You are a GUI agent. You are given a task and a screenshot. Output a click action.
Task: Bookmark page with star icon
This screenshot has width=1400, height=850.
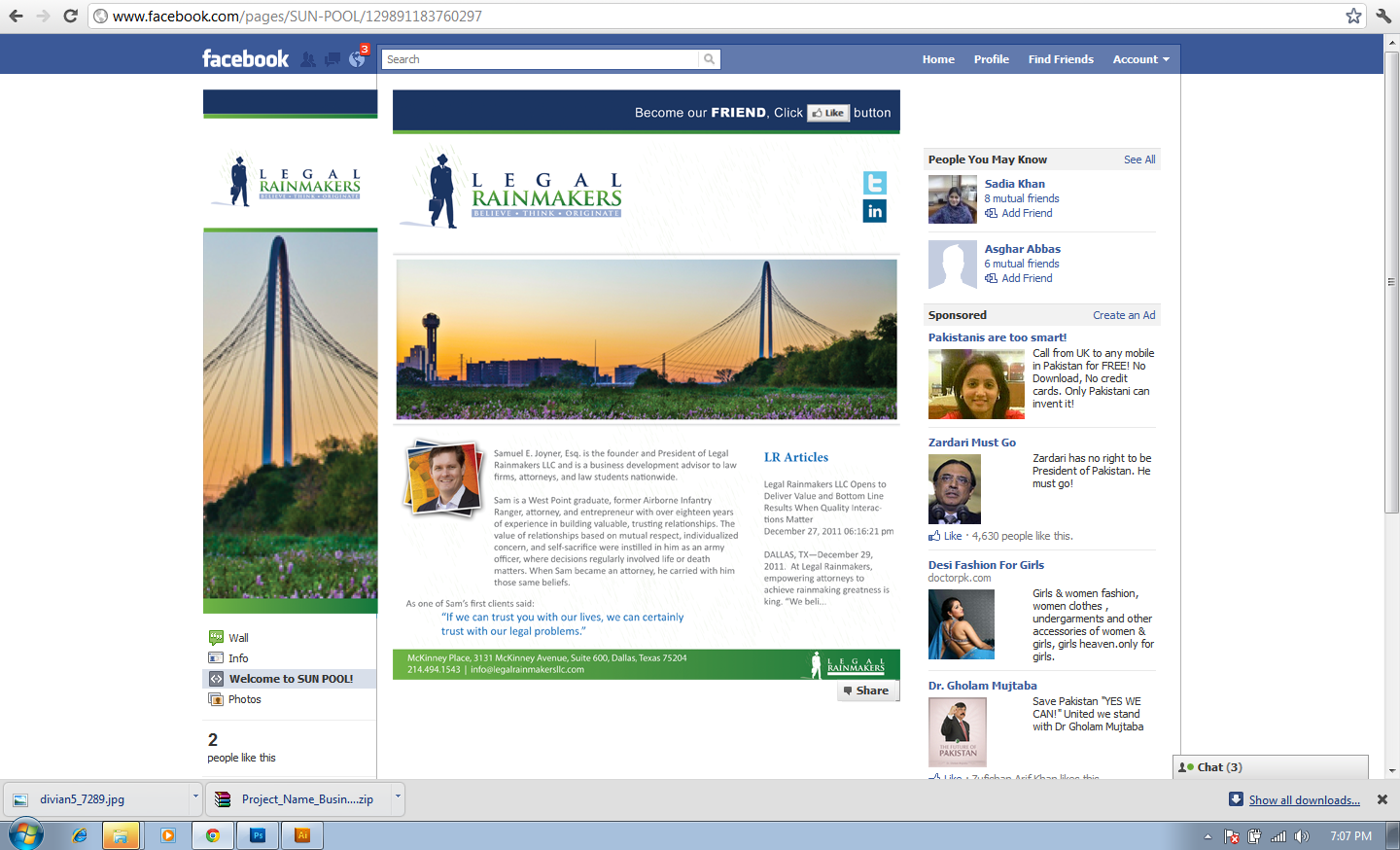[1353, 16]
